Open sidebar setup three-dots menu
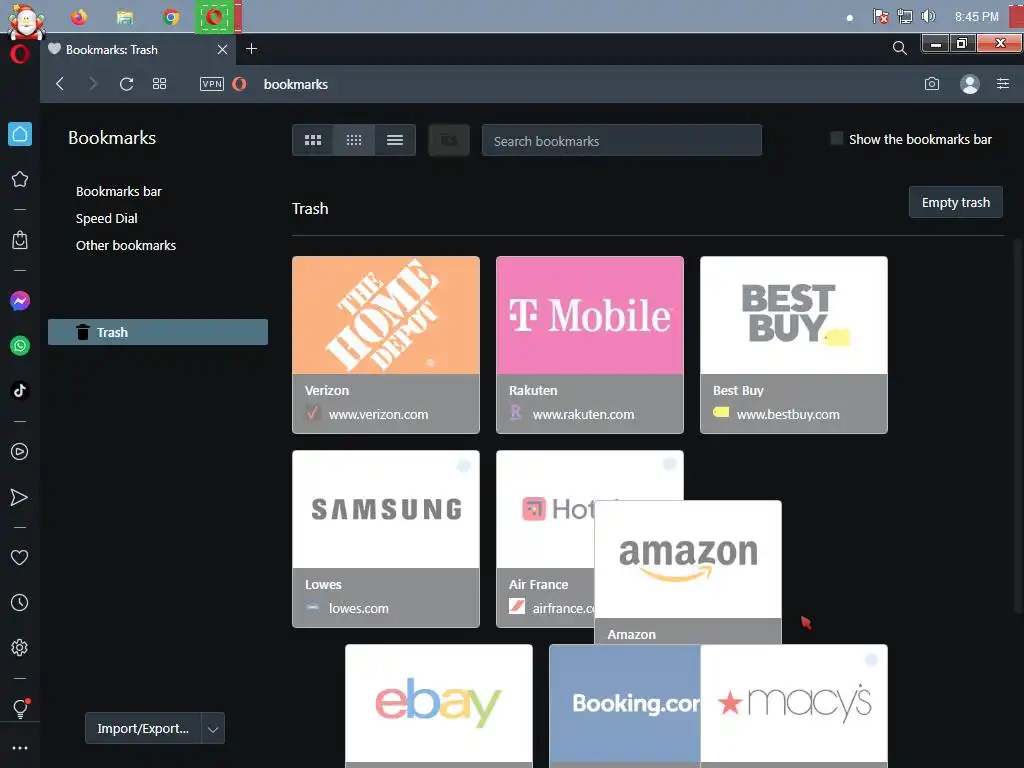 tap(20, 748)
